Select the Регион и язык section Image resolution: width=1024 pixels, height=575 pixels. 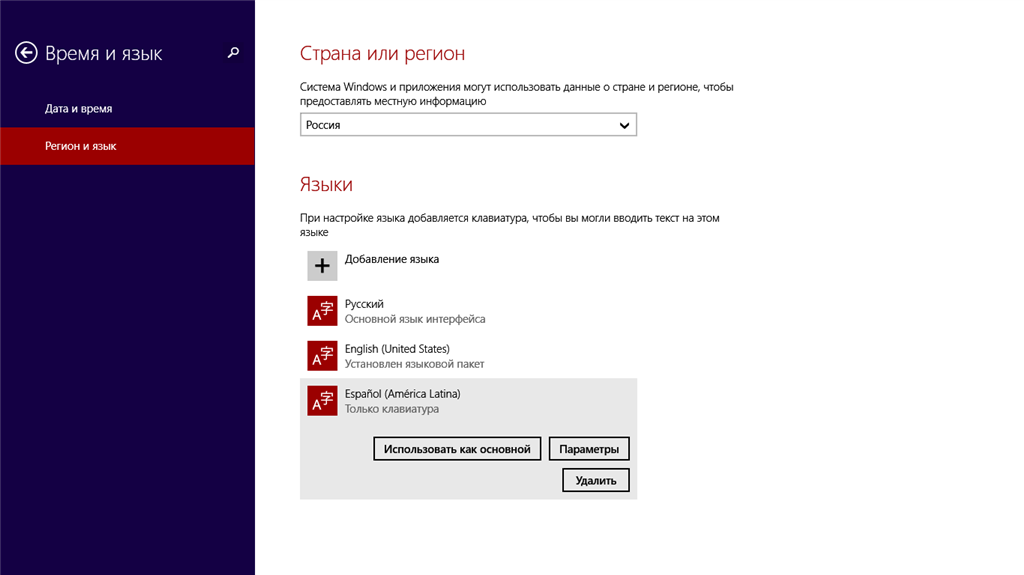[127, 146]
